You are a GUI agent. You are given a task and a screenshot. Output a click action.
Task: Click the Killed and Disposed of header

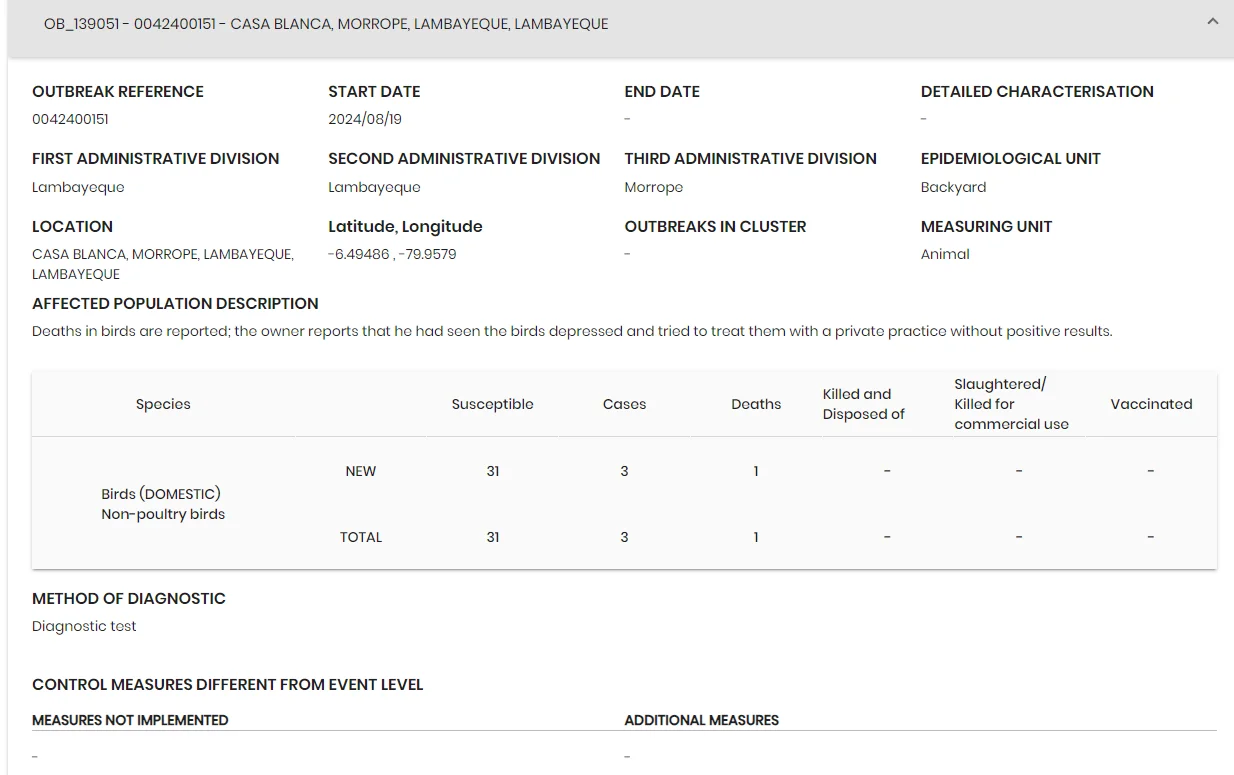pos(864,404)
